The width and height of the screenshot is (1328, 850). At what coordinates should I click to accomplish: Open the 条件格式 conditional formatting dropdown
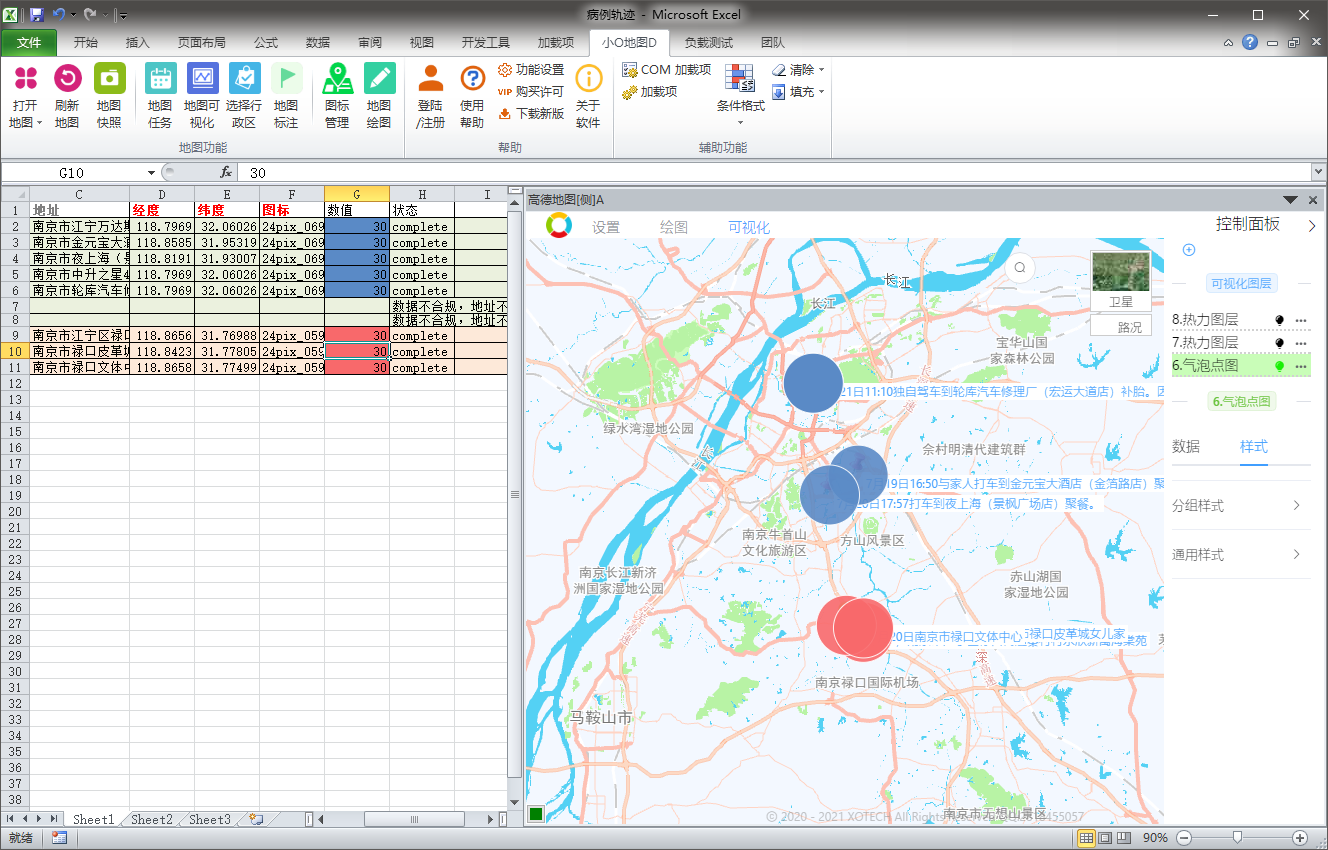(740, 106)
